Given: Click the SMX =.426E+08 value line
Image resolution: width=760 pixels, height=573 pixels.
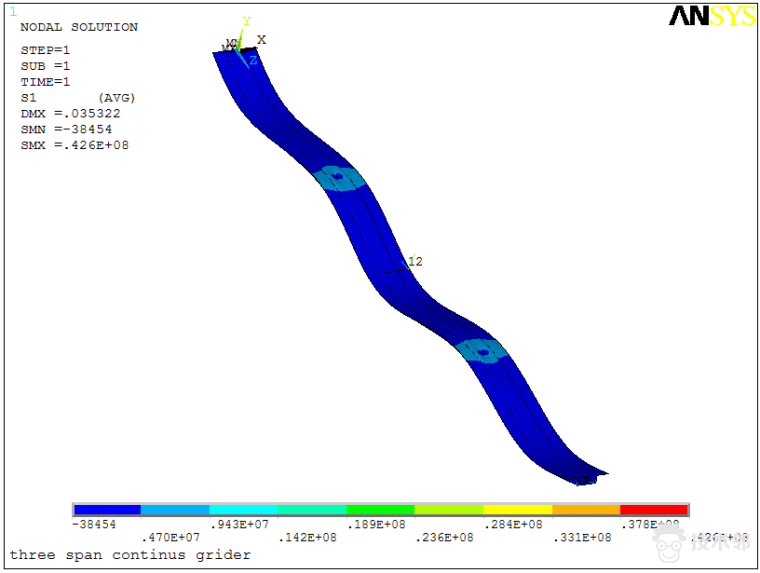Looking at the screenshot, I should pos(74,145).
